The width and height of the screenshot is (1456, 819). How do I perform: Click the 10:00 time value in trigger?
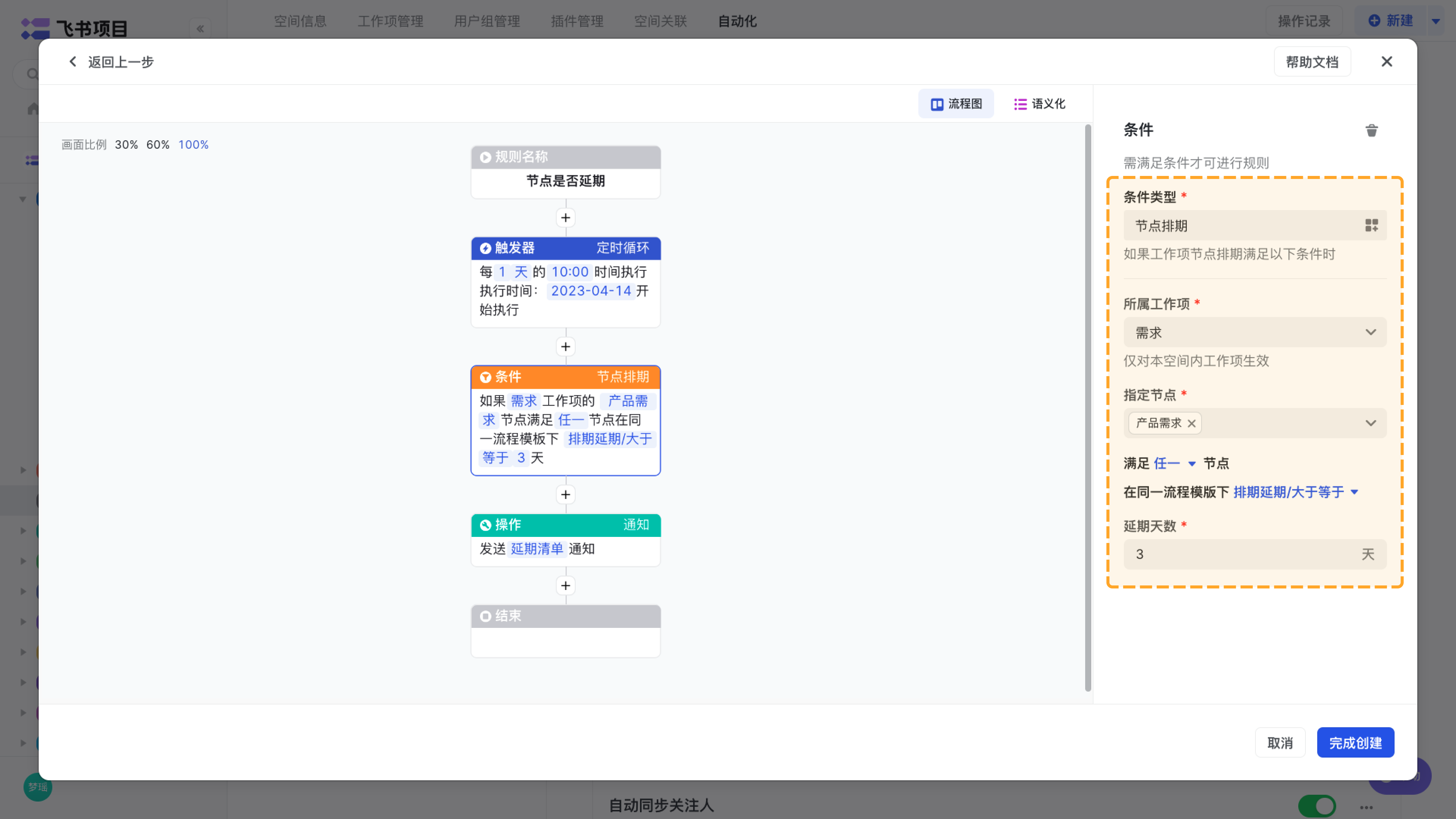(x=570, y=272)
